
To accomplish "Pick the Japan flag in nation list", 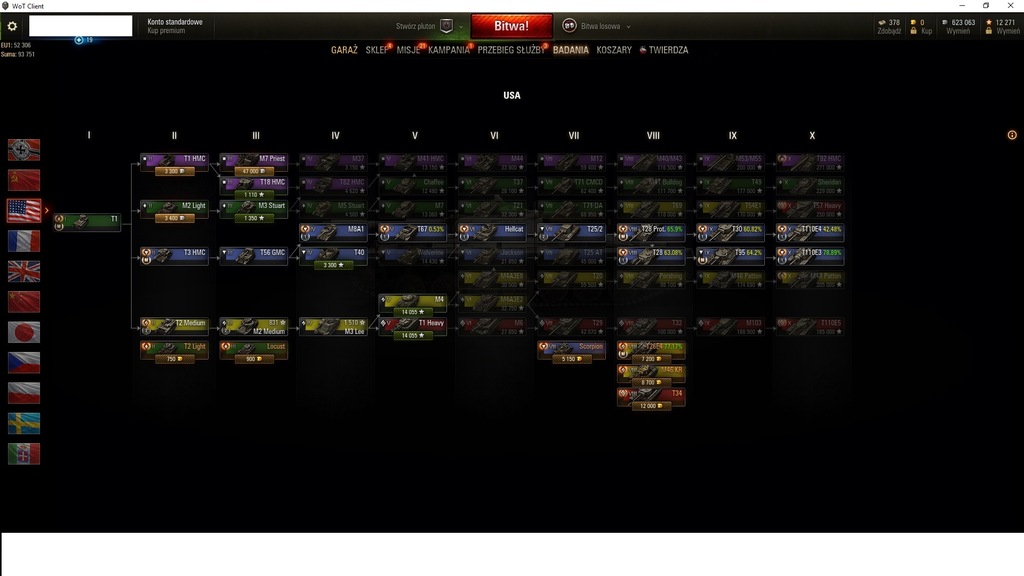I will point(24,332).
